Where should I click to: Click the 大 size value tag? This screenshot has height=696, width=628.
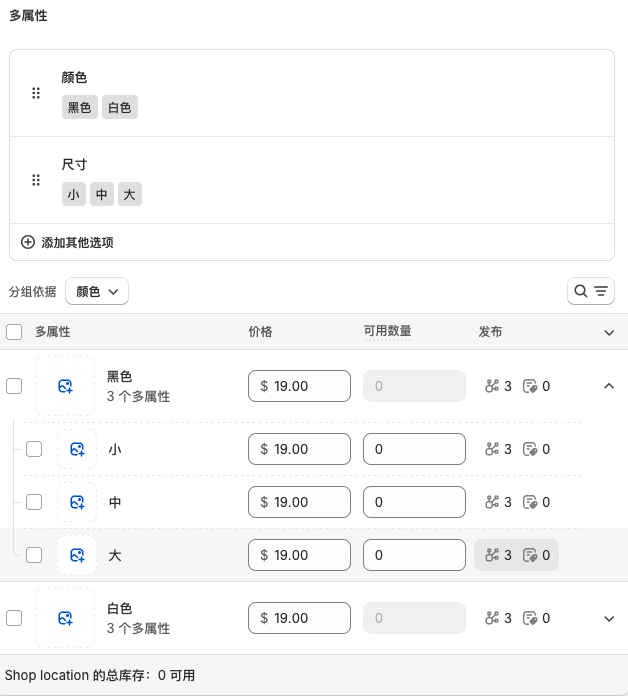130,194
